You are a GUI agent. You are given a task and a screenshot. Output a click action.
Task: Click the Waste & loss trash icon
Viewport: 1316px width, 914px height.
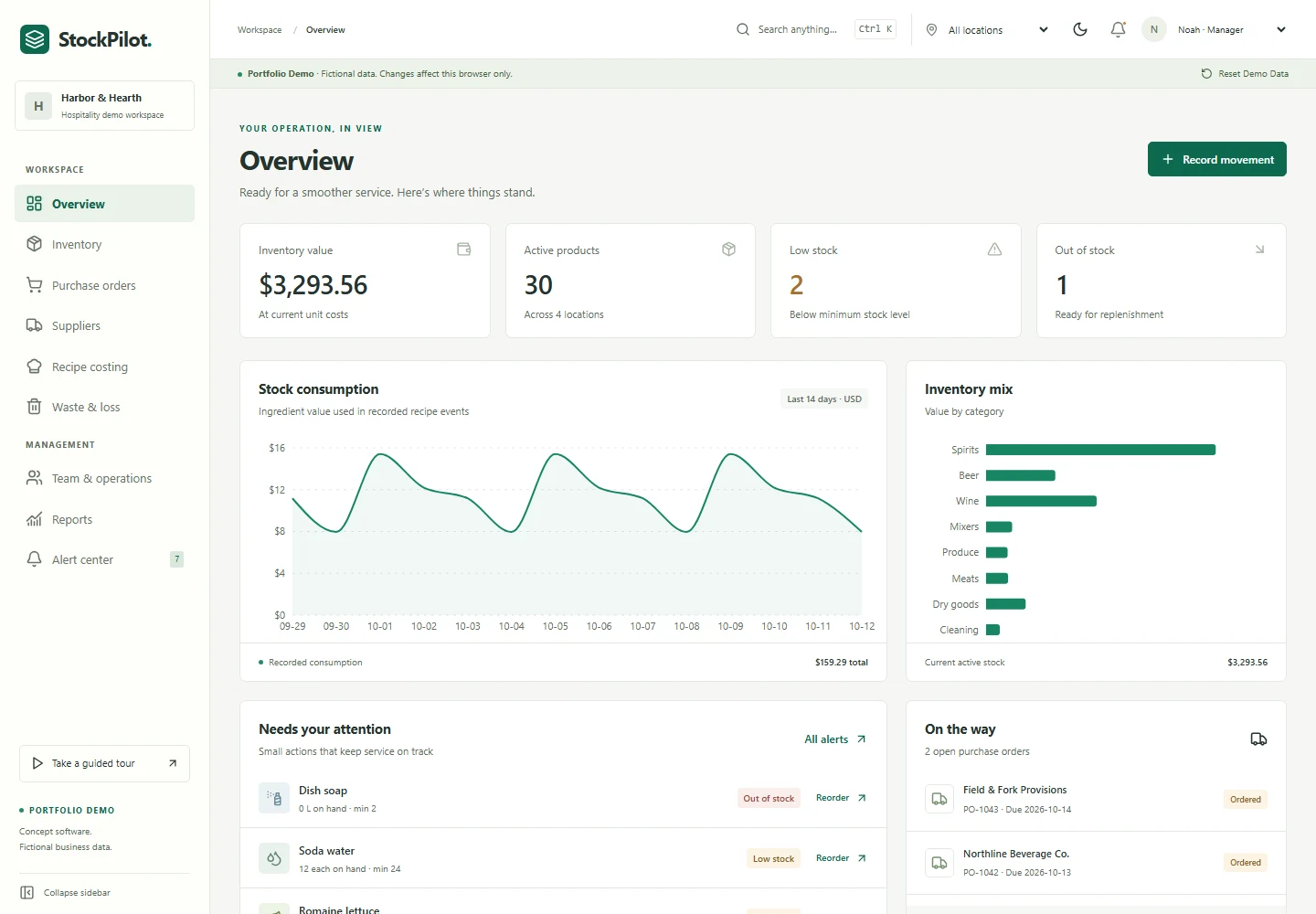pyautogui.click(x=34, y=407)
